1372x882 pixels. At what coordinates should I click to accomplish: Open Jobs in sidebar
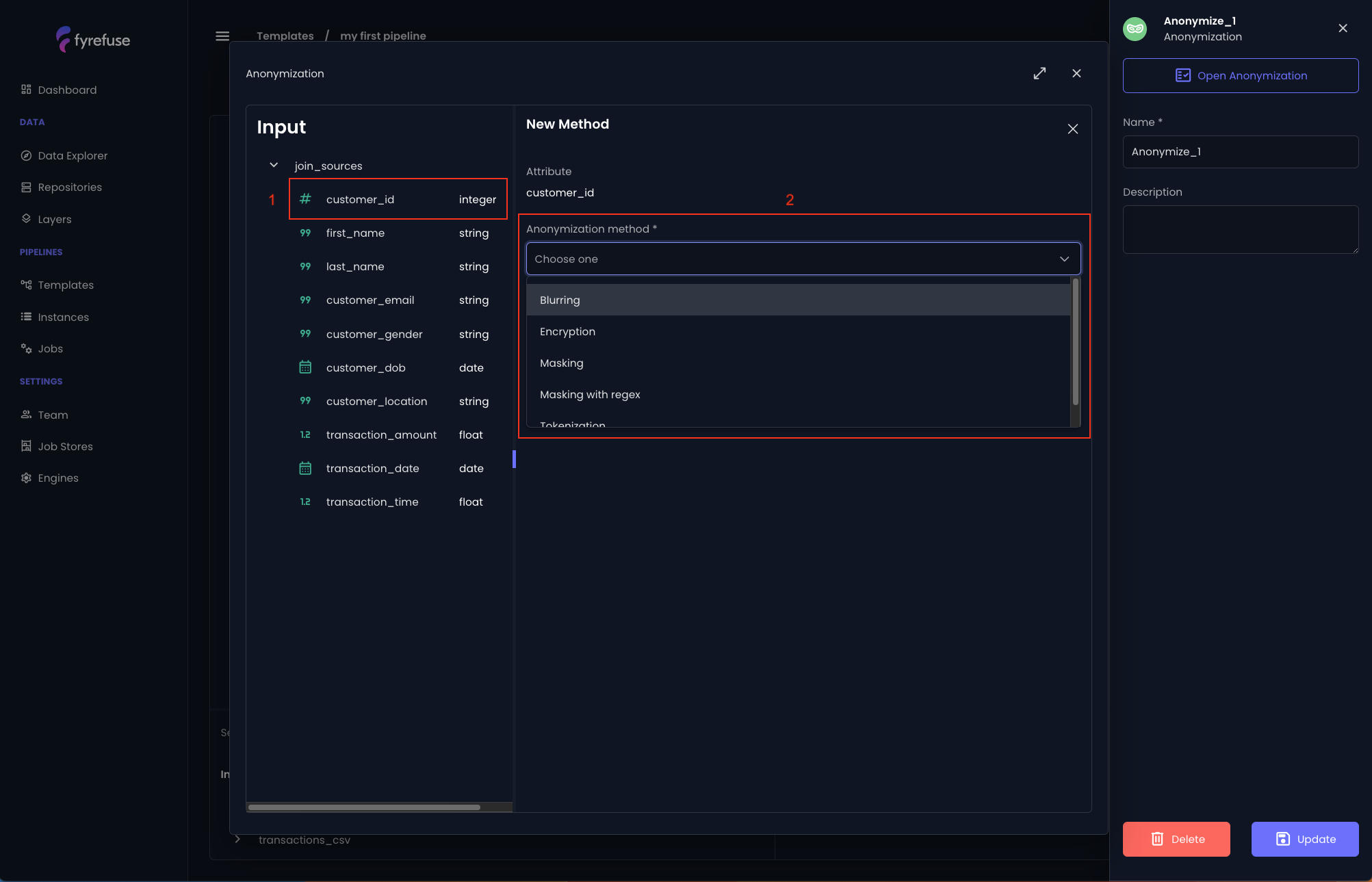(51, 349)
